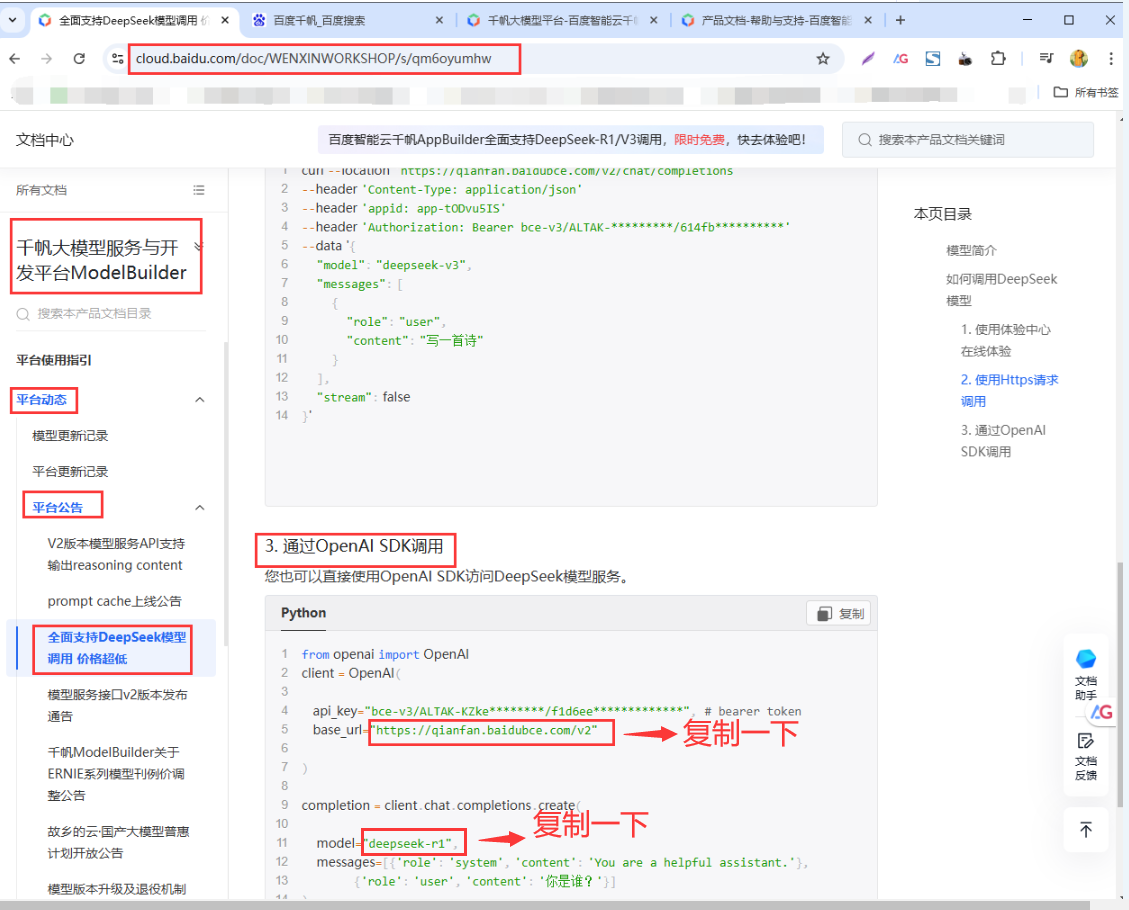This screenshot has height=910, width=1129.
Task: Close the 百度千帆_百度搜索 tab
Action: 439,20
